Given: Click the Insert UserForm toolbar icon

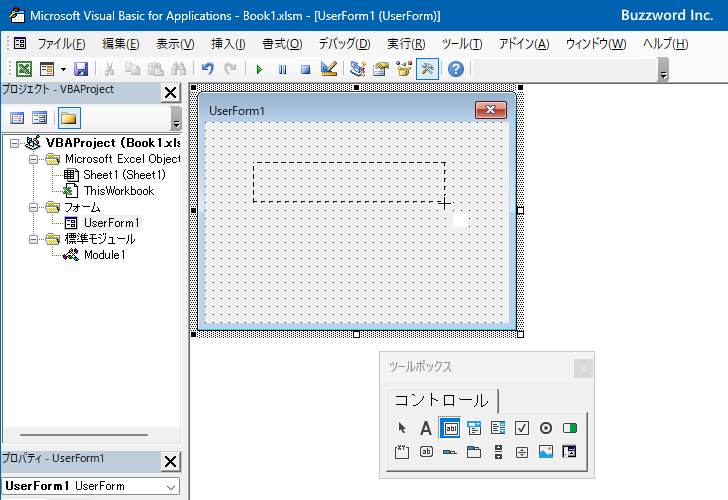Looking at the screenshot, I should coord(47,69).
